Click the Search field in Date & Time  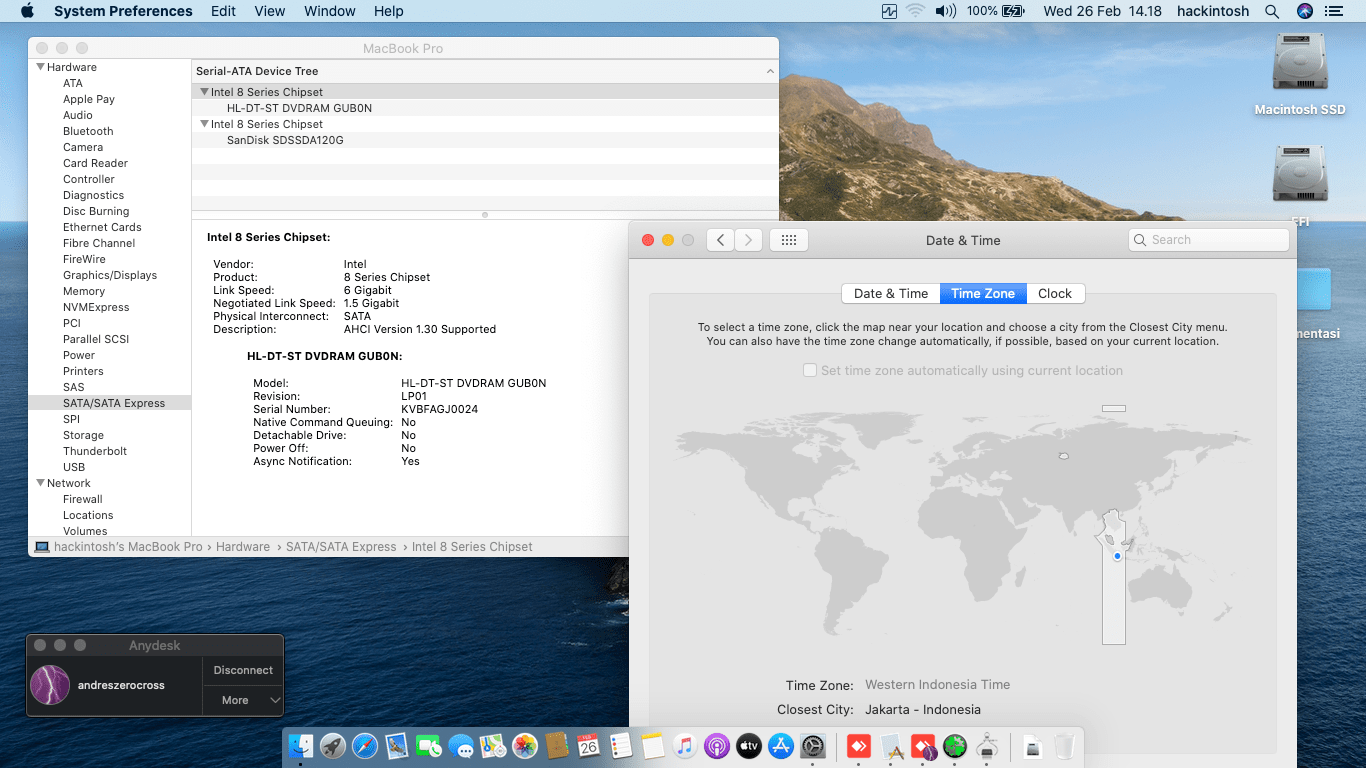[x=1209, y=240]
